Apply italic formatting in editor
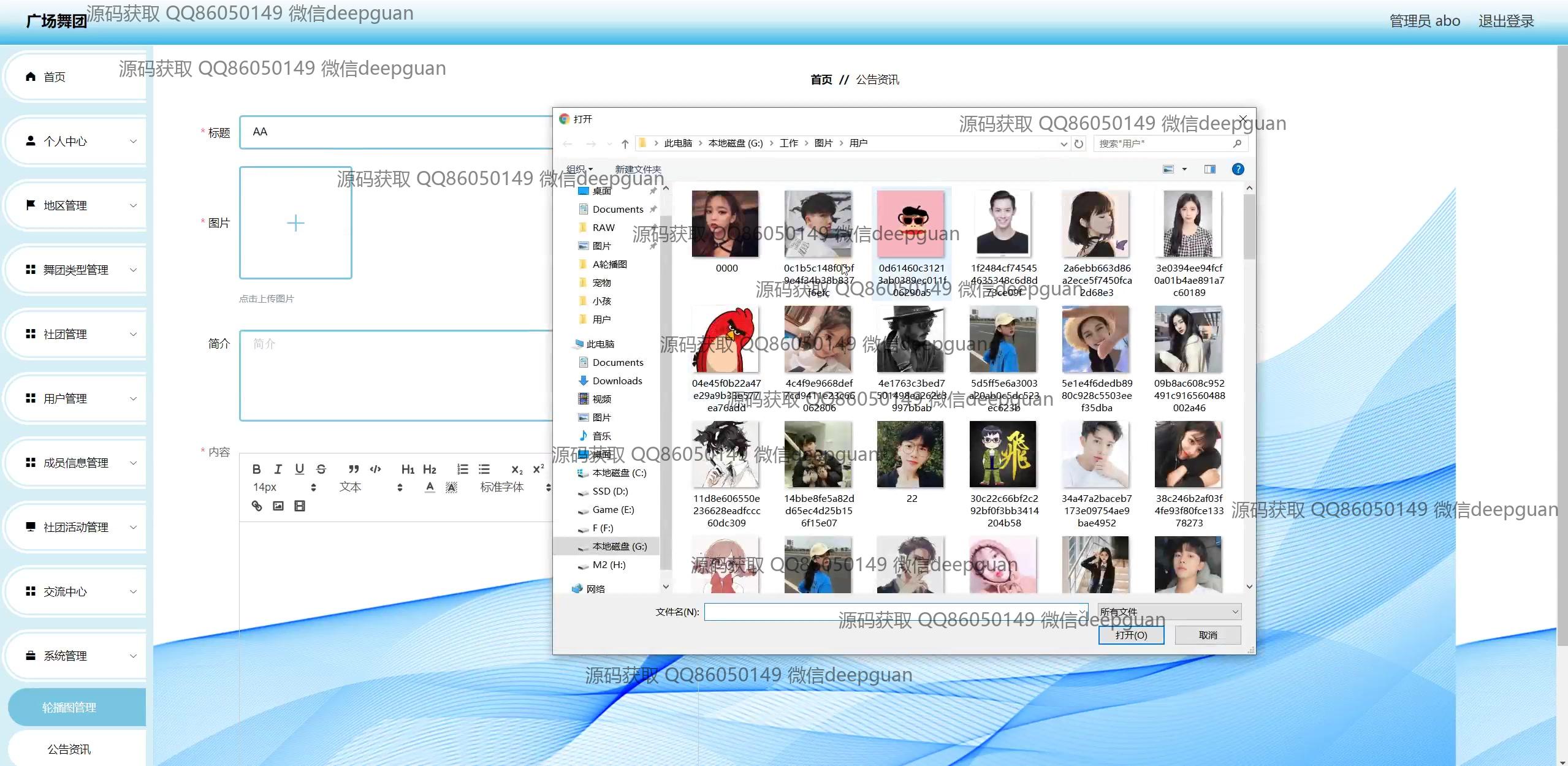1568x766 pixels. click(x=278, y=469)
